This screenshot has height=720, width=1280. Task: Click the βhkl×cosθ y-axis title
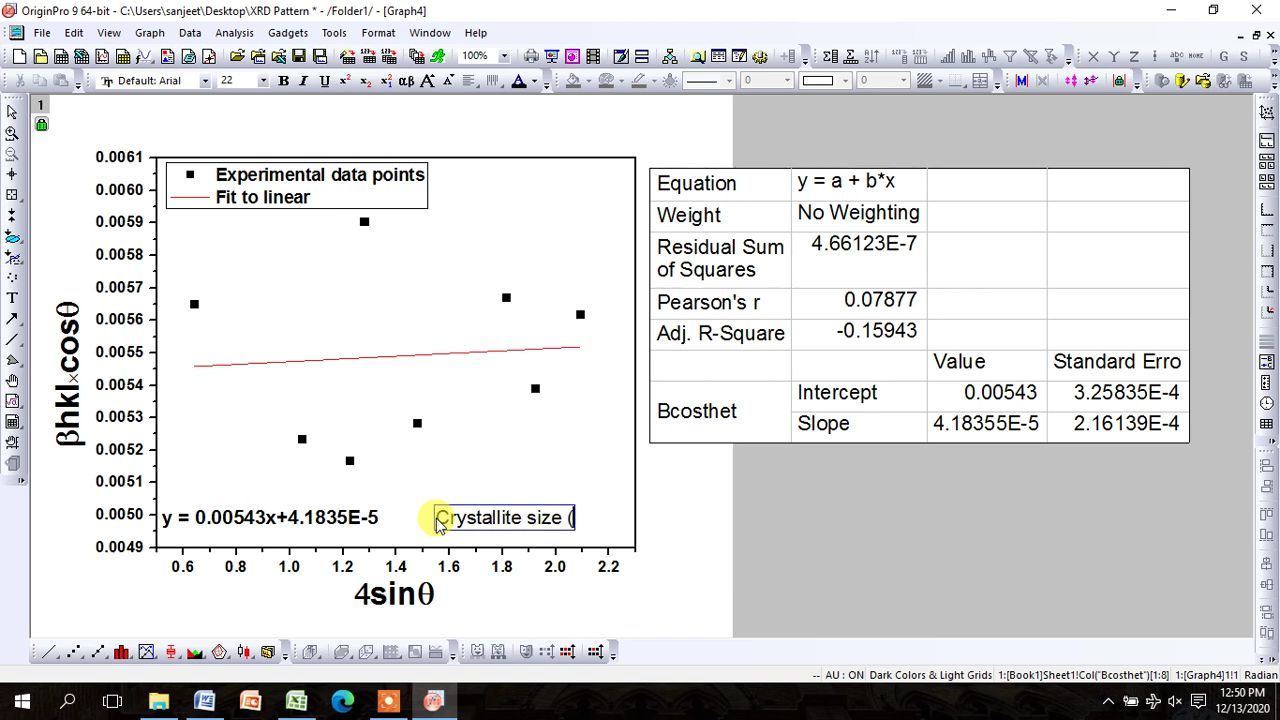(68, 372)
